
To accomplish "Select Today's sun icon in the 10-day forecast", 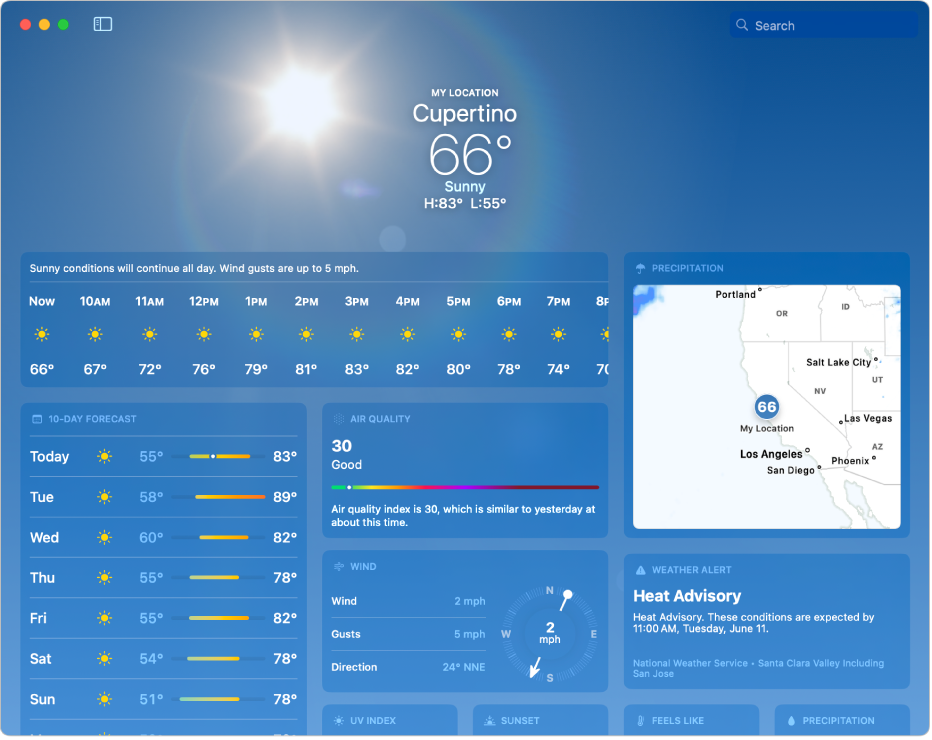I will pyautogui.click(x=104, y=457).
